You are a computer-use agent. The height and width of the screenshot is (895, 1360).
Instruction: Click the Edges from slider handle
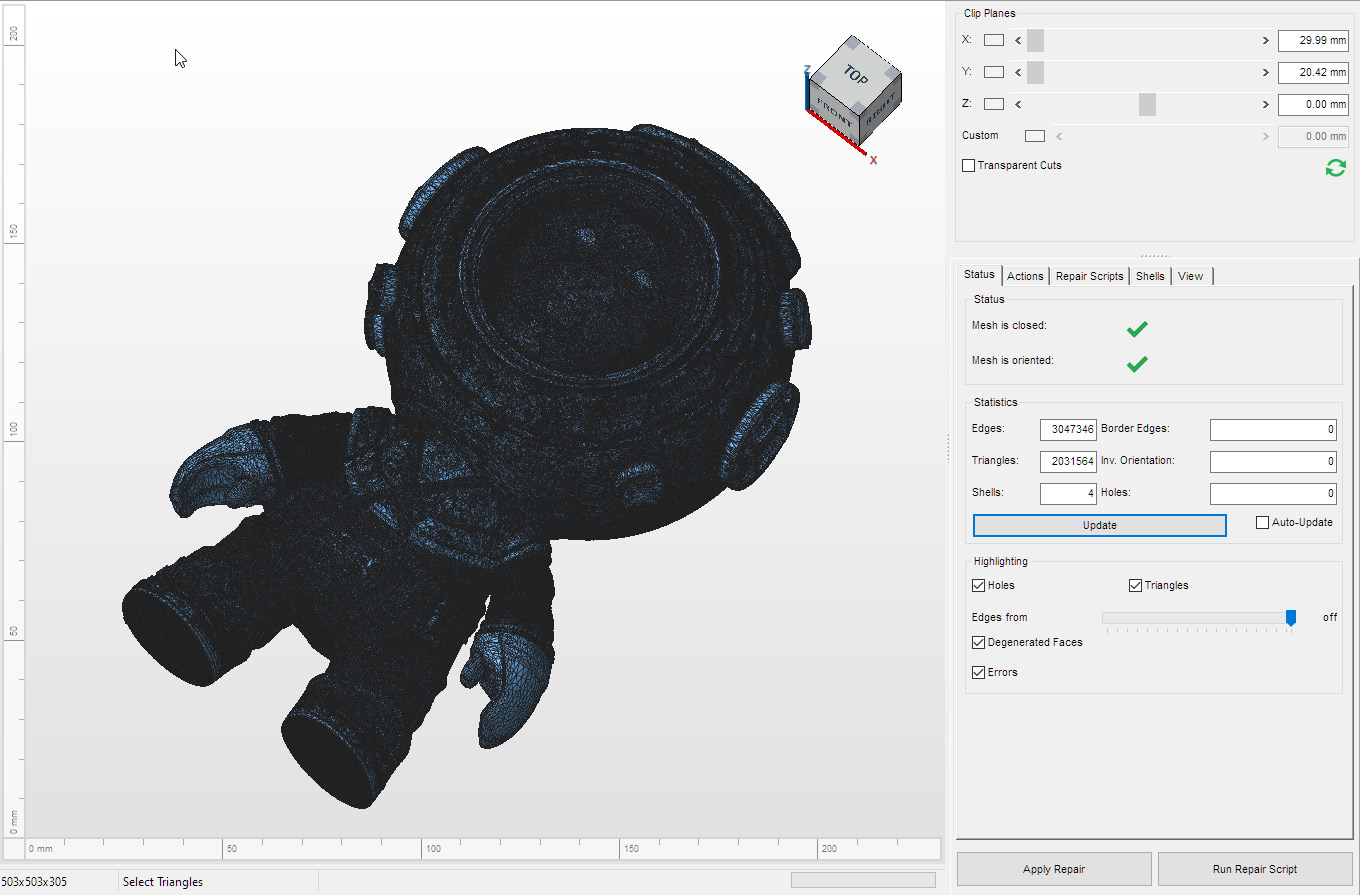[1291, 618]
